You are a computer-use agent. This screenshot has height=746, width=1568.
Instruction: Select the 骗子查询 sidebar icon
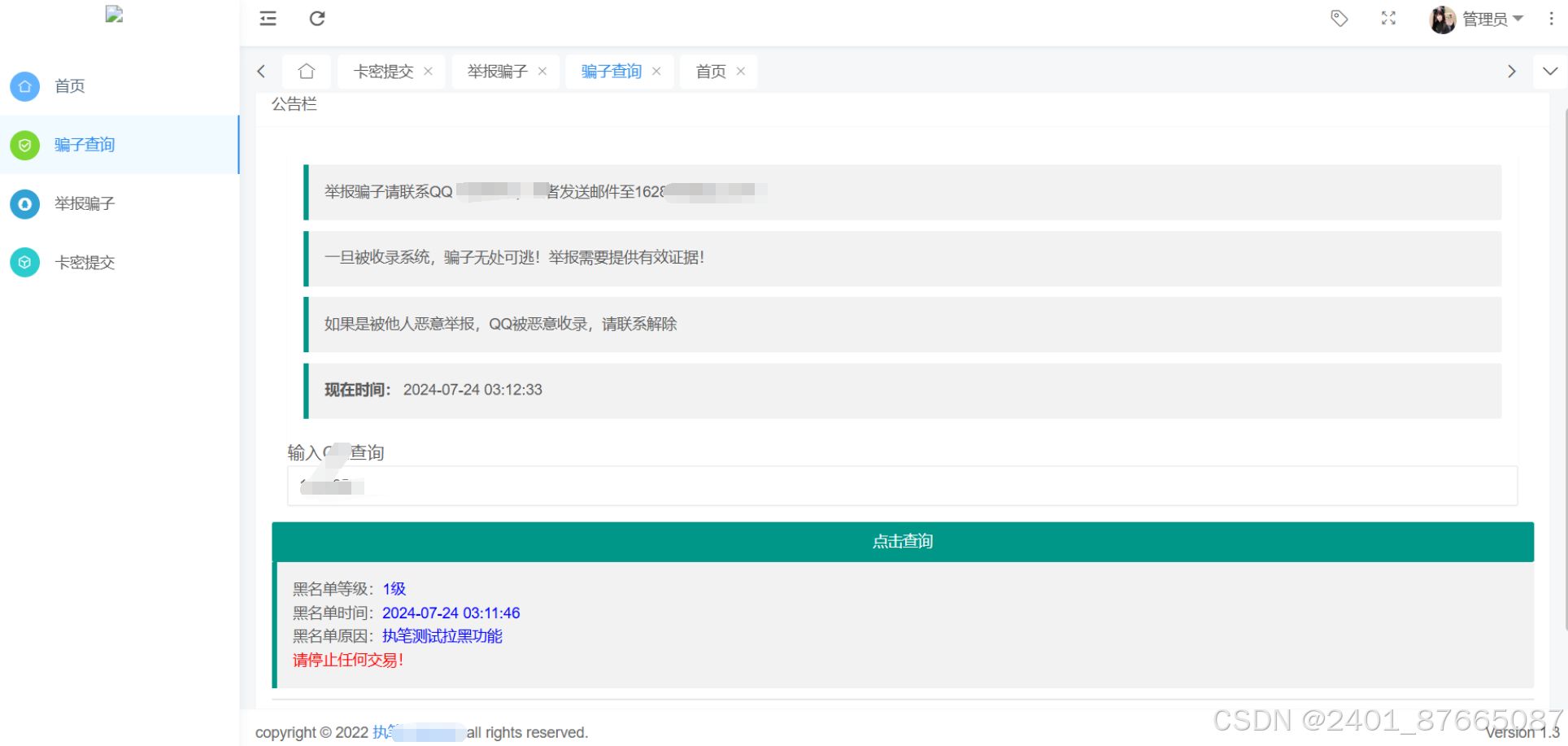(x=24, y=145)
